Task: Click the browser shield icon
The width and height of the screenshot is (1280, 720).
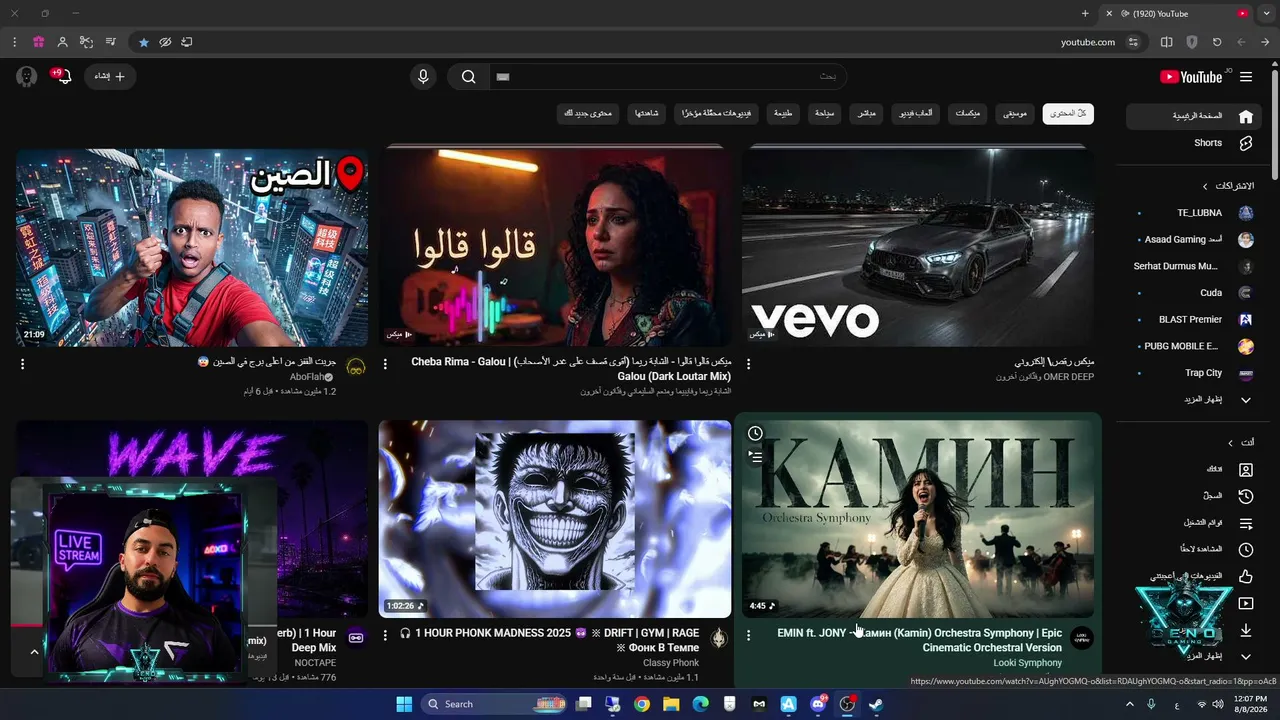Action: [x=1192, y=42]
